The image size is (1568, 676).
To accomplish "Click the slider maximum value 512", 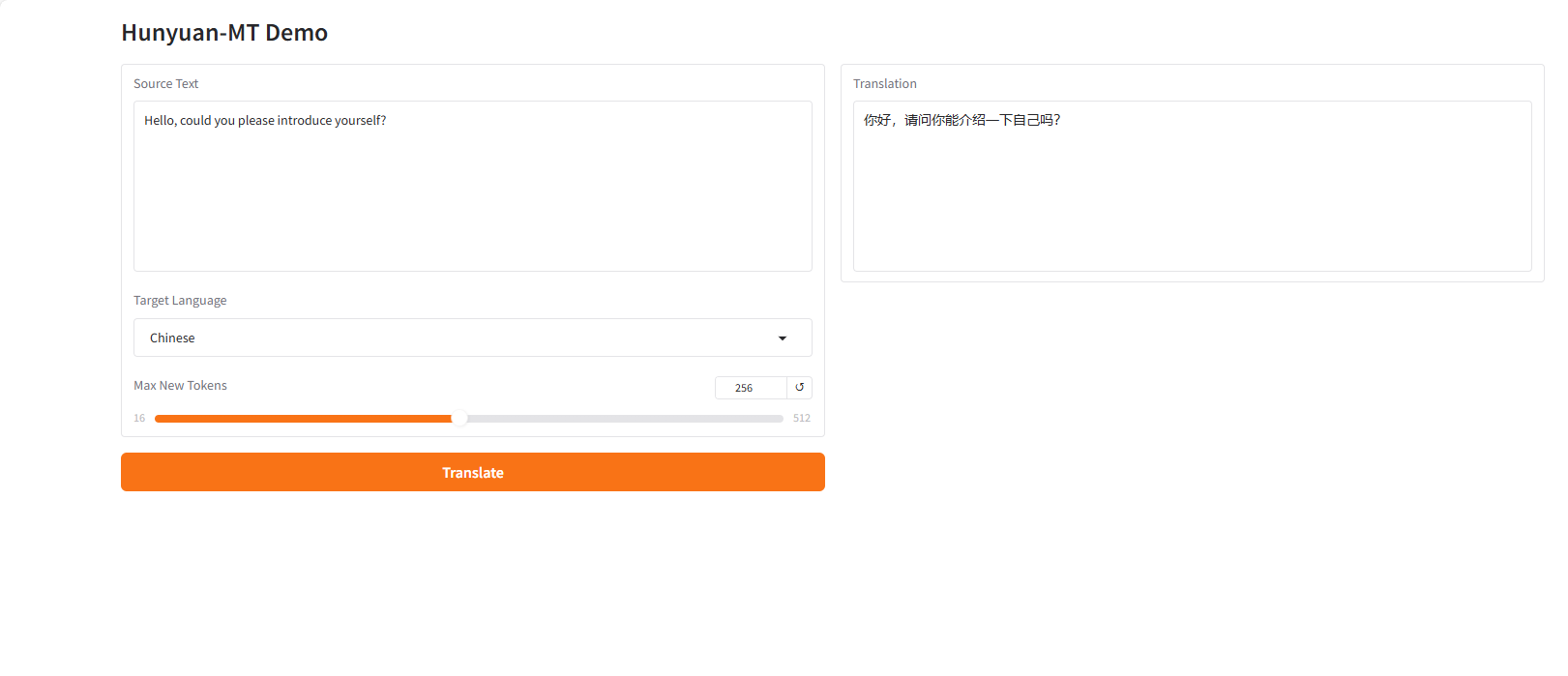I will [801, 419].
